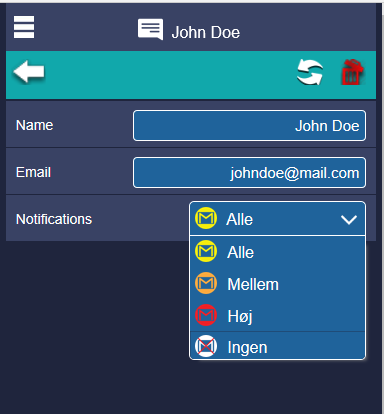Screen dimensions: 384x414
Task: Choose Ingen to disable notifications
Action: tap(277, 346)
